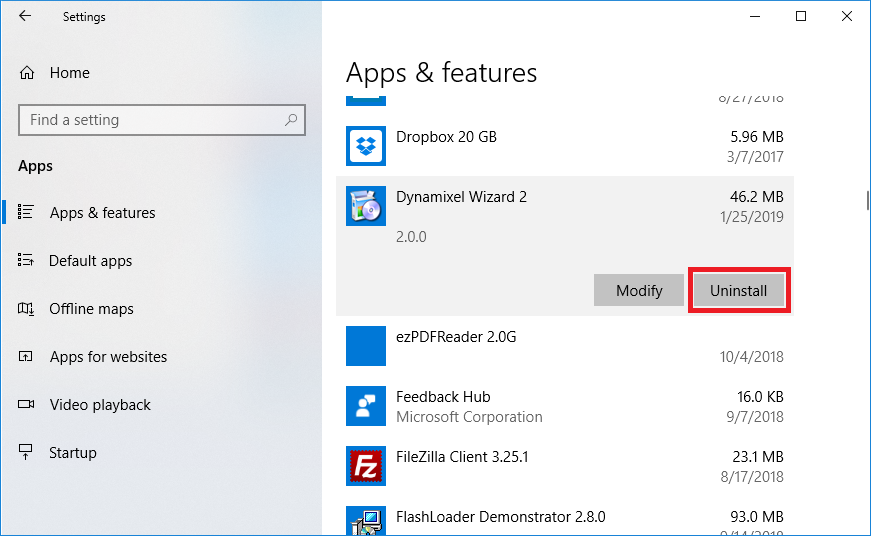Click the Dynamixel Wizard 2 app name
Image resolution: width=871 pixels, height=536 pixels.
(x=461, y=197)
